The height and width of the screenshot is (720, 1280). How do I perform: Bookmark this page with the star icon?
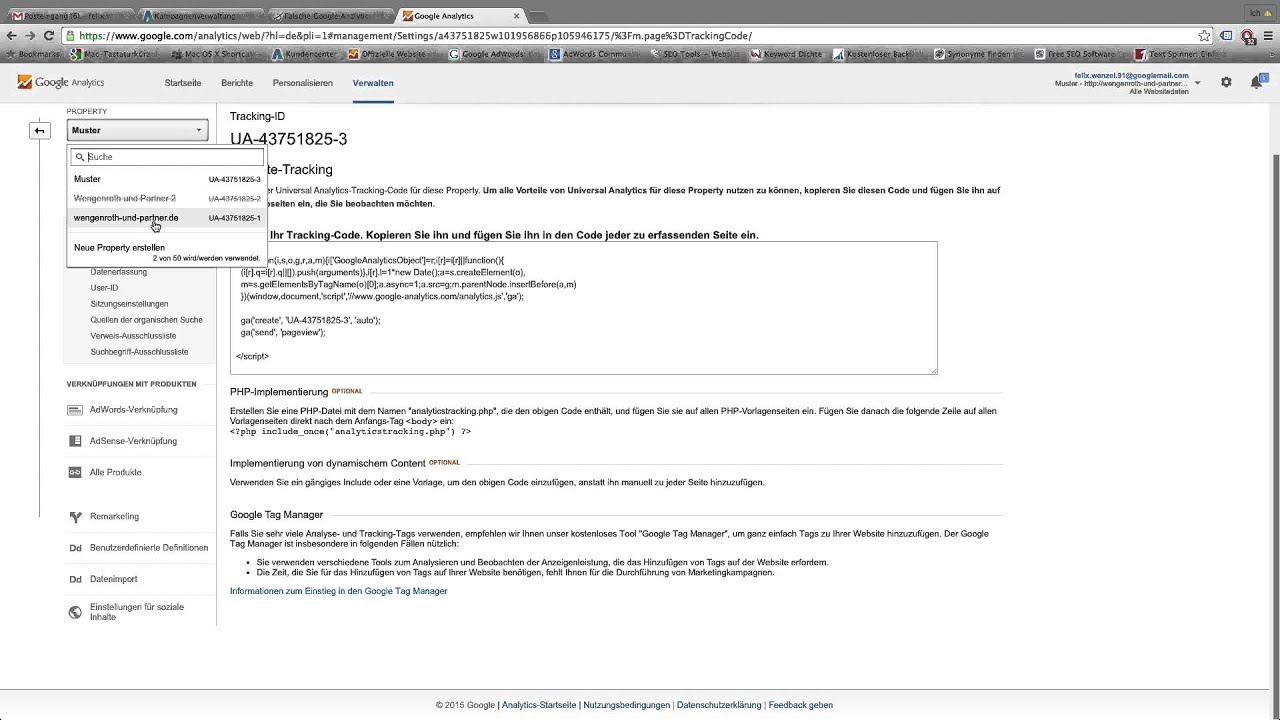(1204, 36)
